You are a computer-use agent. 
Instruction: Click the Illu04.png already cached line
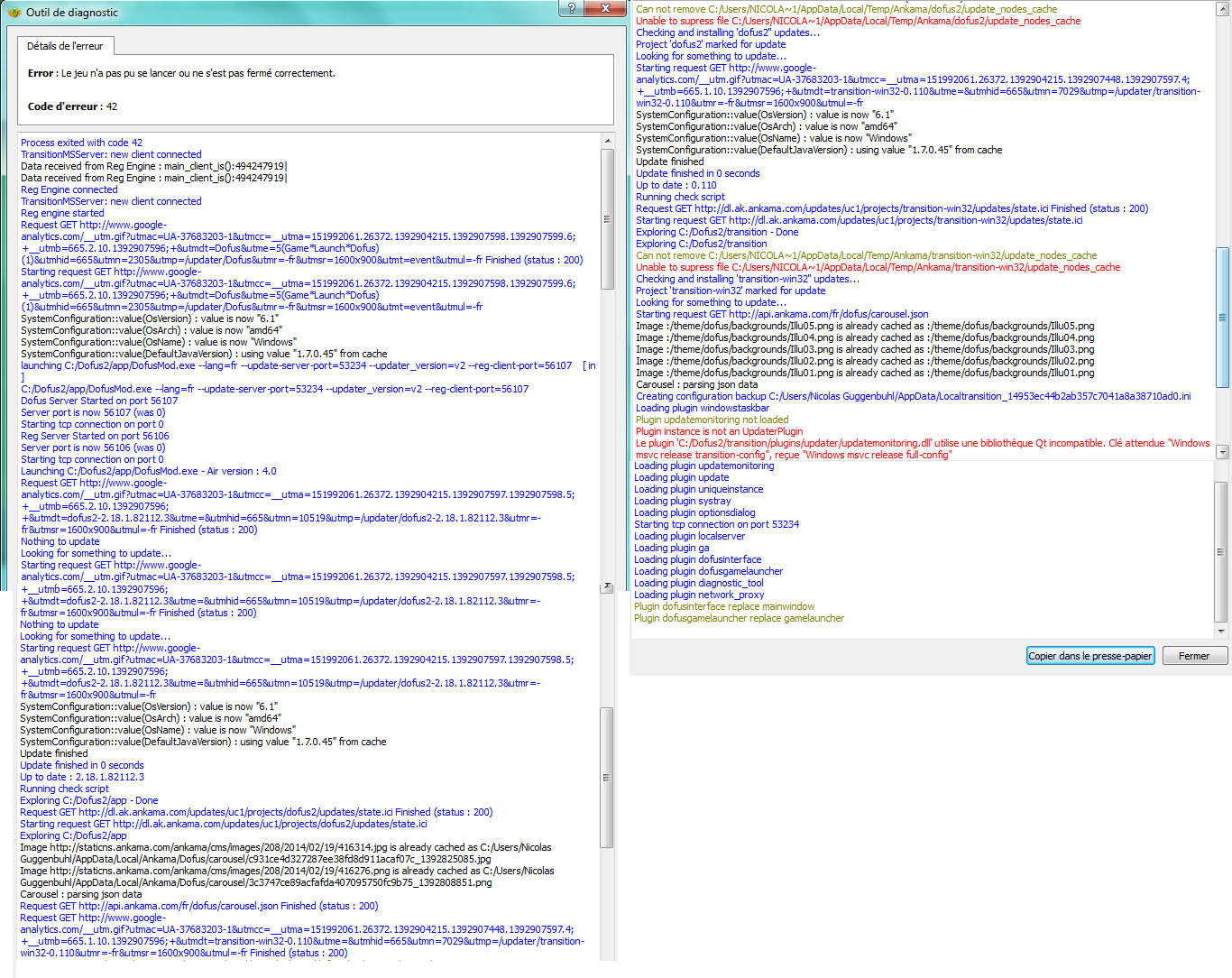[x=865, y=337]
